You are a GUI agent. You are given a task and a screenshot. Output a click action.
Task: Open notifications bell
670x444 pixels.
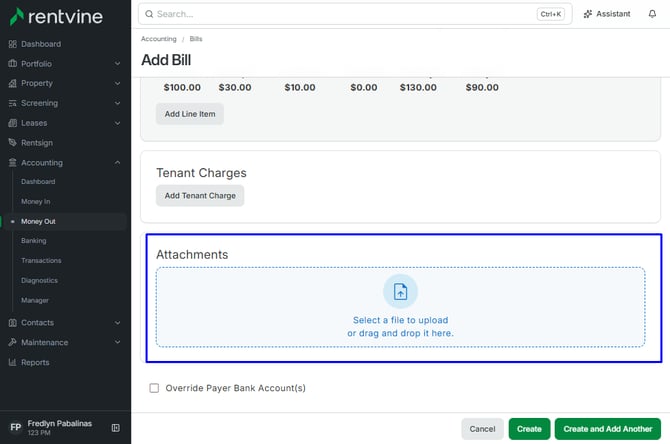click(x=652, y=14)
